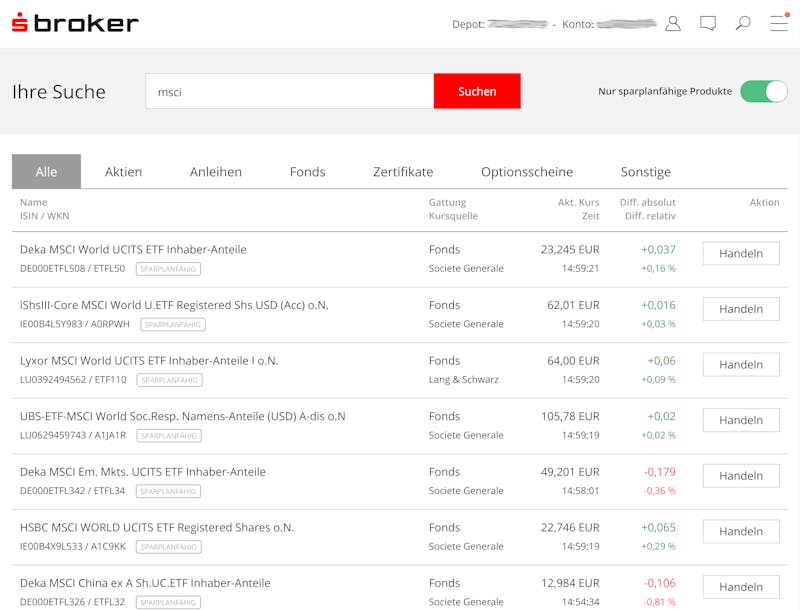
Task: Click Sparplanfähig badge next to IE00B4L5Y983
Action: click(173, 324)
